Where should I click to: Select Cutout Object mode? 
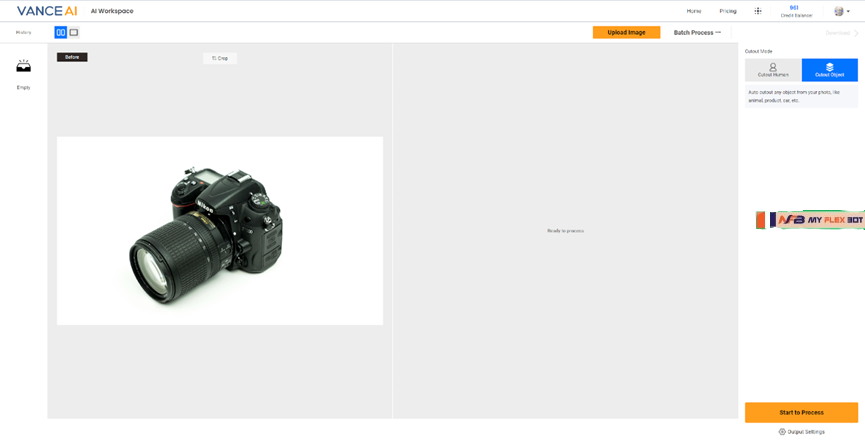[829, 70]
